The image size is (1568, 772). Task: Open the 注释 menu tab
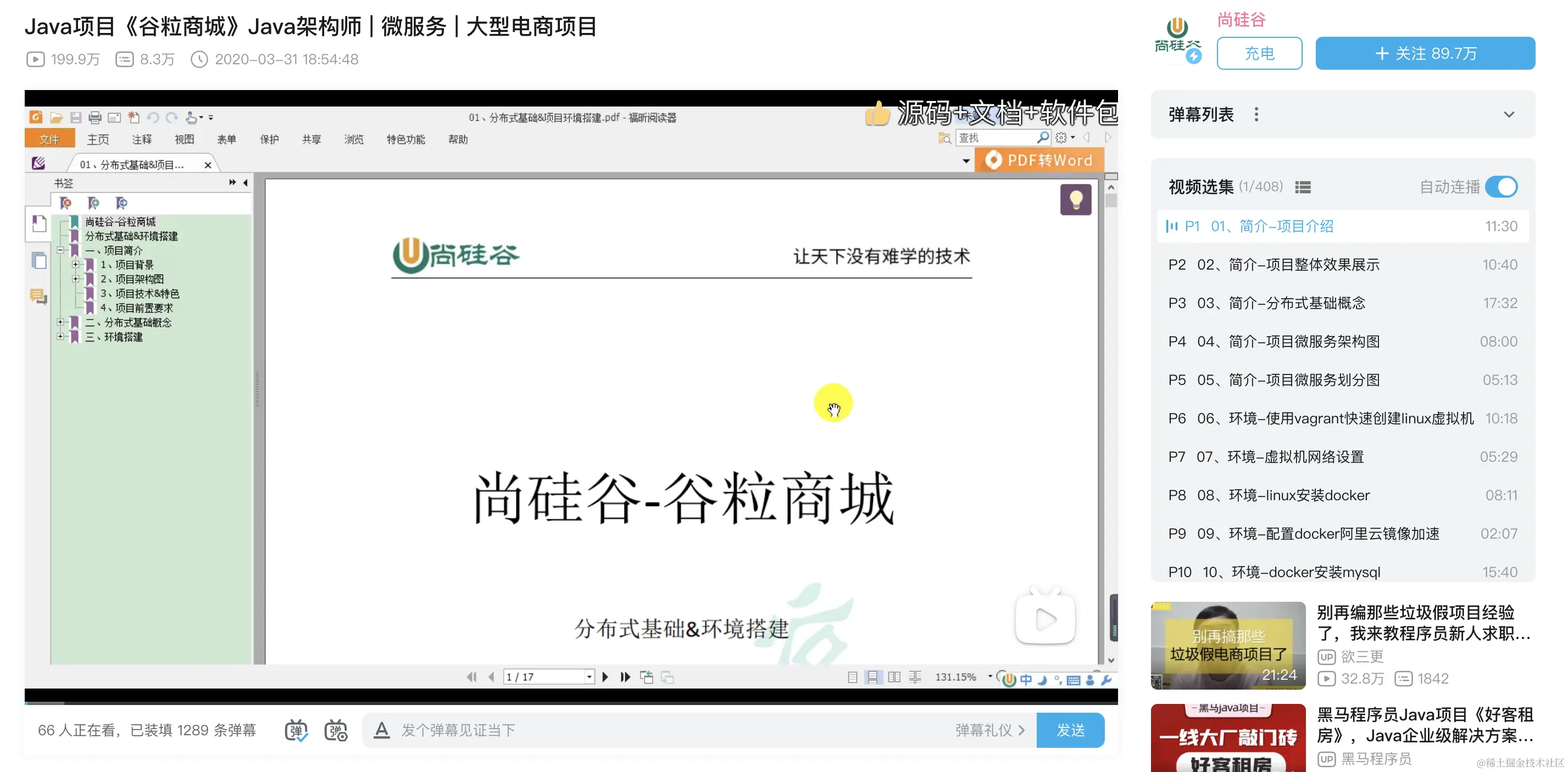(x=141, y=139)
